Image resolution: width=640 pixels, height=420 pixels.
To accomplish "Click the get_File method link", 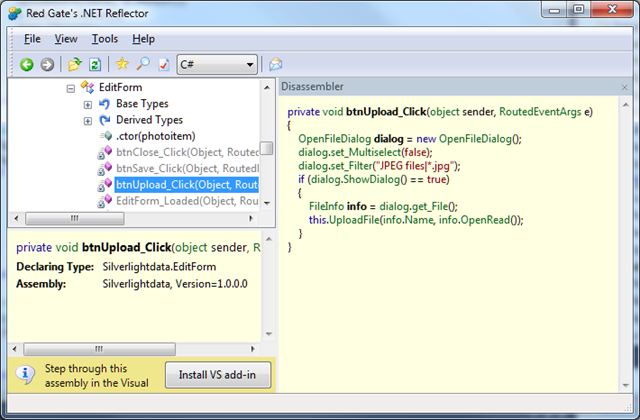I will coord(430,206).
